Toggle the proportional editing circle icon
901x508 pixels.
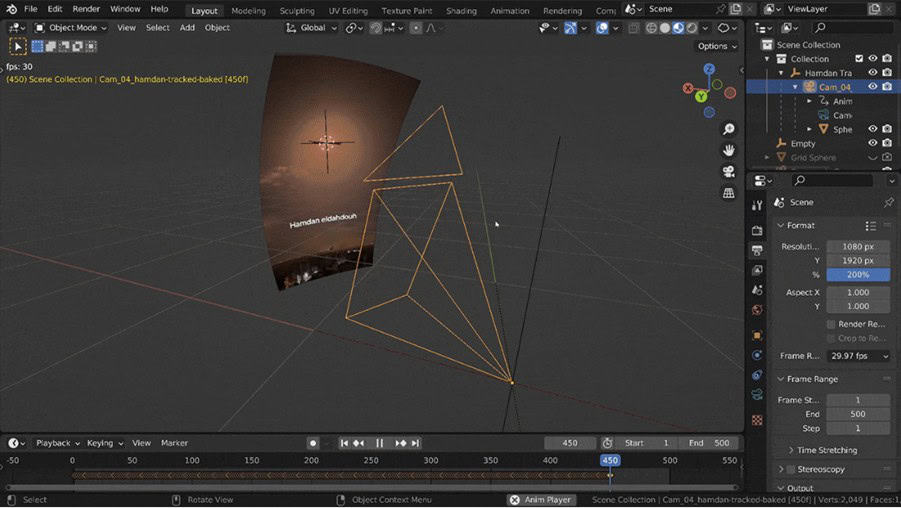click(x=415, y=28)
